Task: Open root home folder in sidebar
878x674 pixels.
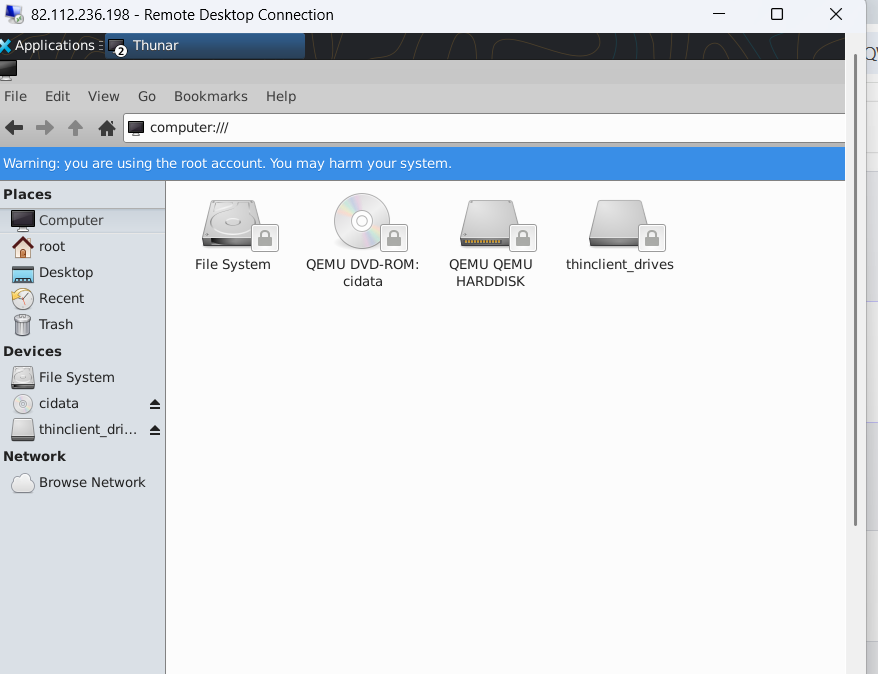Action: tap(82, 246)
